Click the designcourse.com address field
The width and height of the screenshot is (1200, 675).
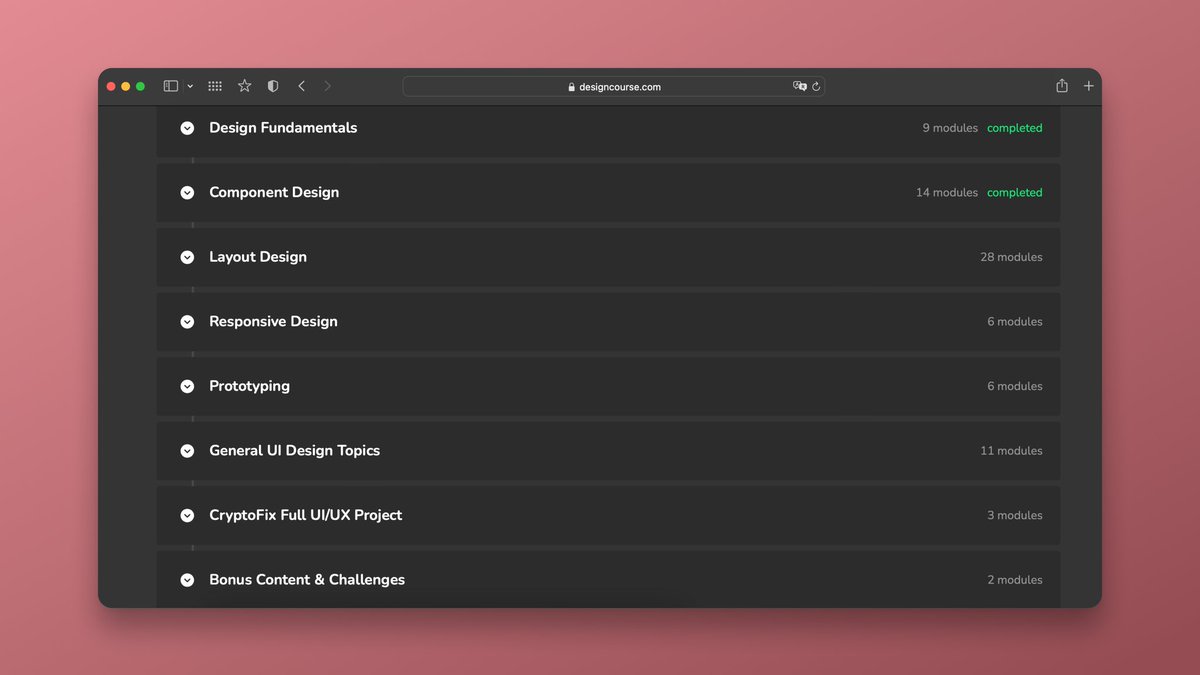(x=614, y=86)
